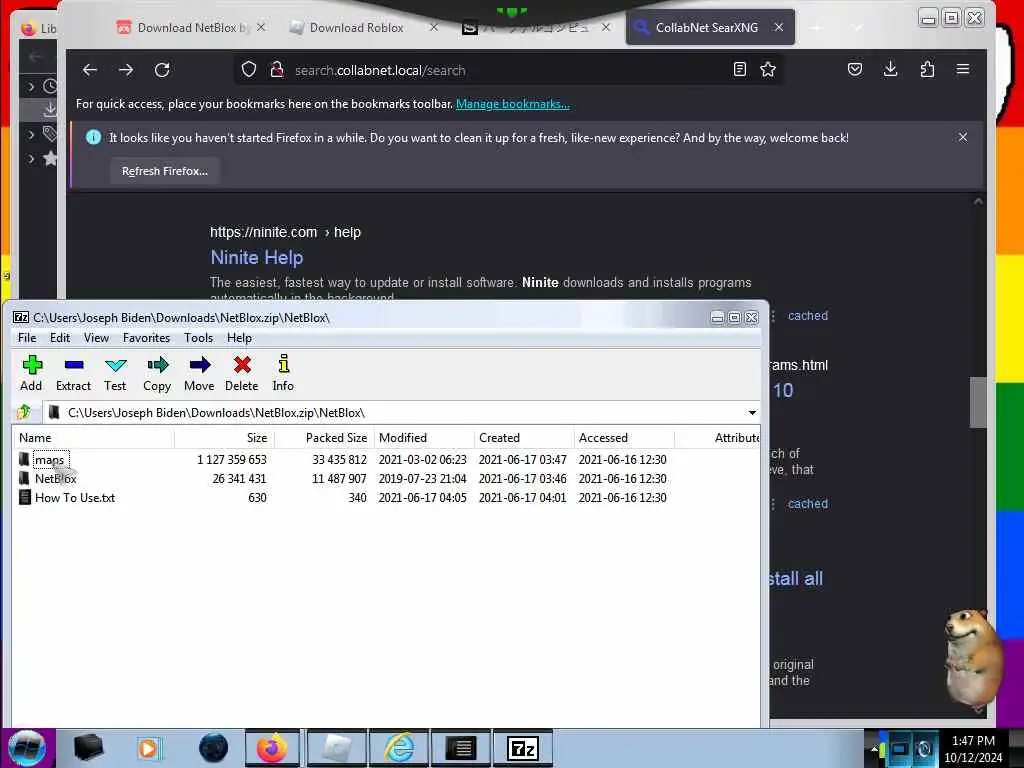The height and width of the screenshot is (768, 1024).
Task: Click the insecure lock icon in Firefox URL bar
Action: click(277, 69)
